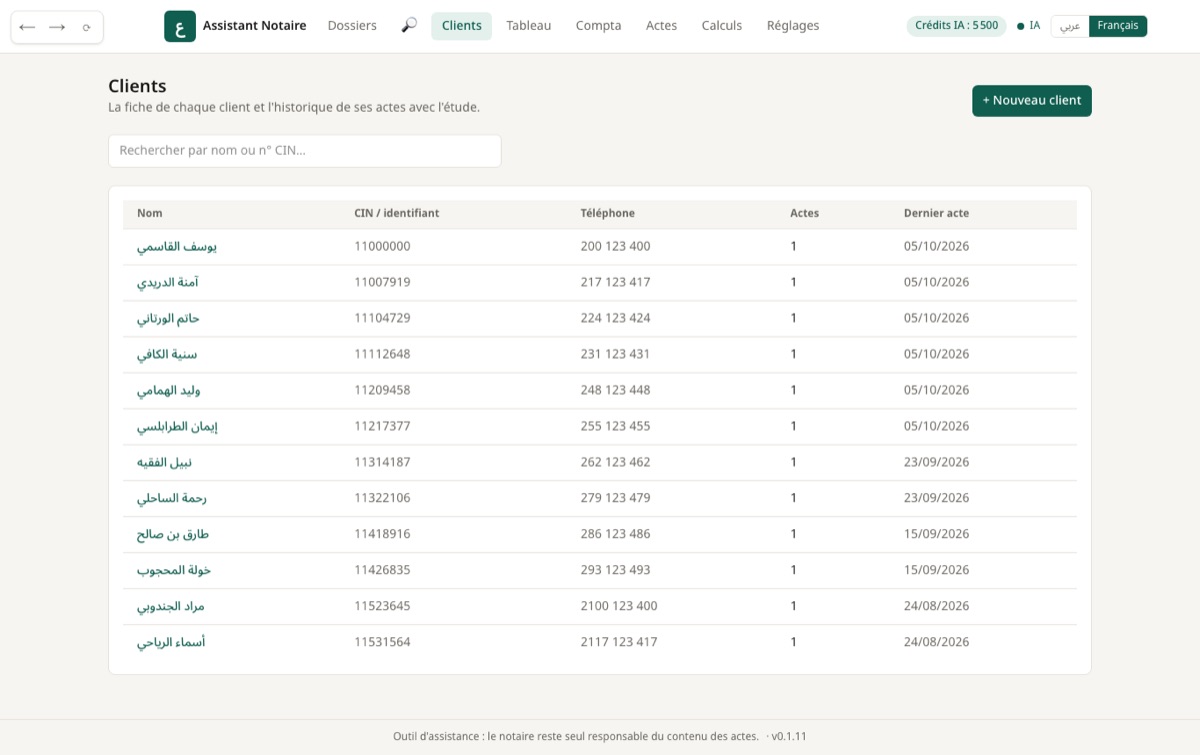This screenshot has width=1200, height=755.
Task: Select the Clients tab
Action: pyautogui.click(x=462, y=26)
